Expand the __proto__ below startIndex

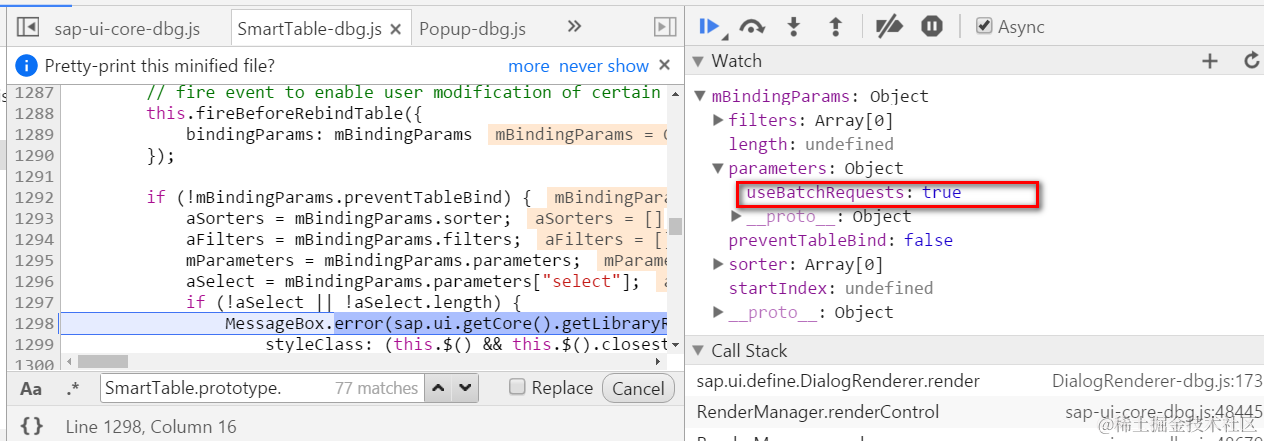coord(718,313)
